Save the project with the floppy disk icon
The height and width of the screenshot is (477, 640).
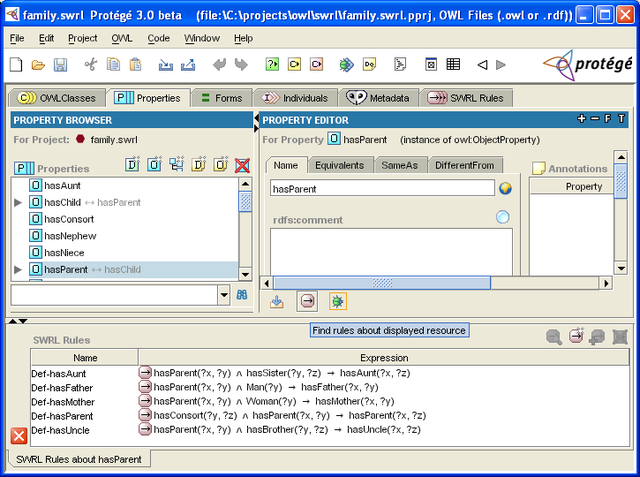pos(60,64)
